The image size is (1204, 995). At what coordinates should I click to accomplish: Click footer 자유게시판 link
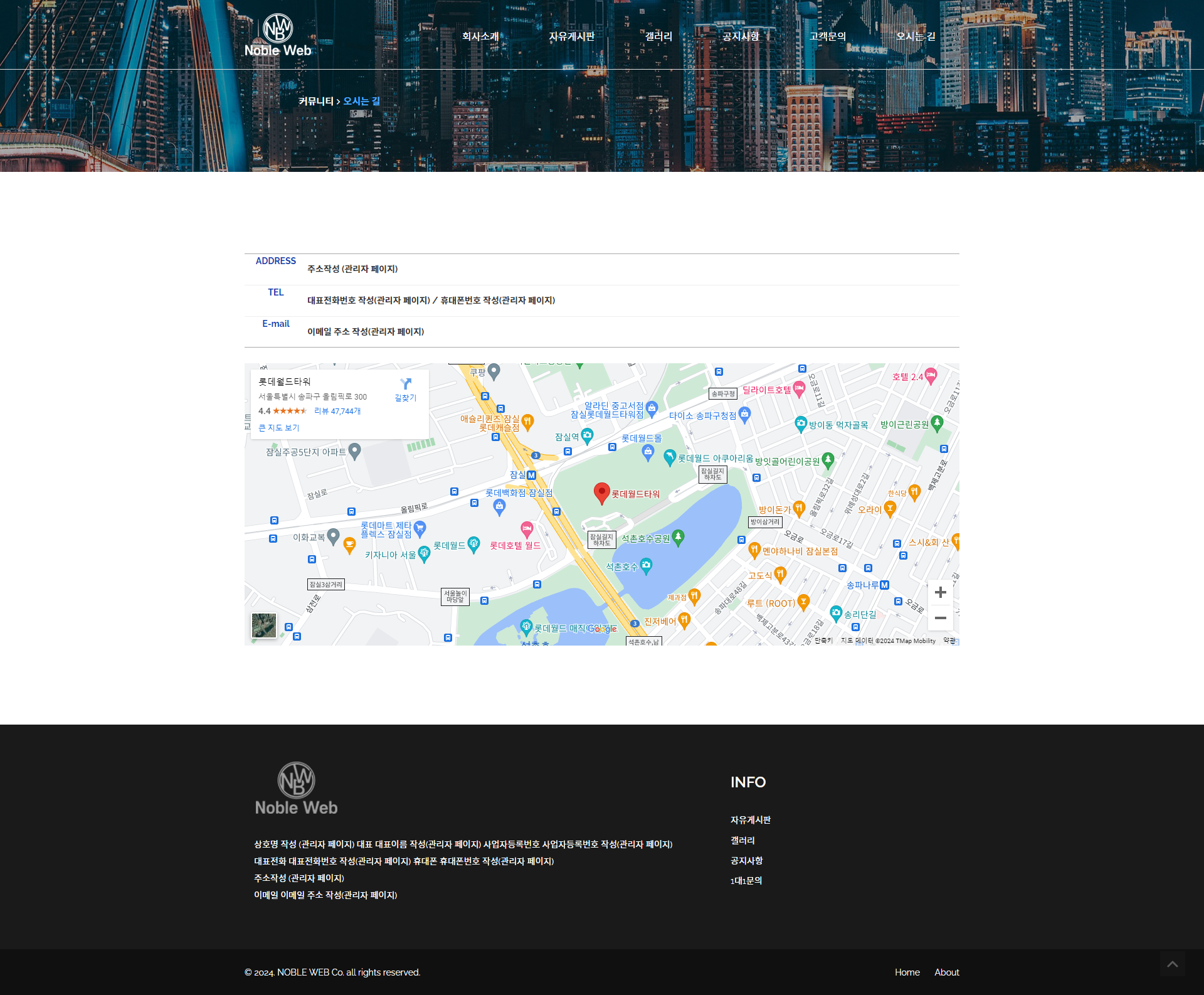(751, 820)
